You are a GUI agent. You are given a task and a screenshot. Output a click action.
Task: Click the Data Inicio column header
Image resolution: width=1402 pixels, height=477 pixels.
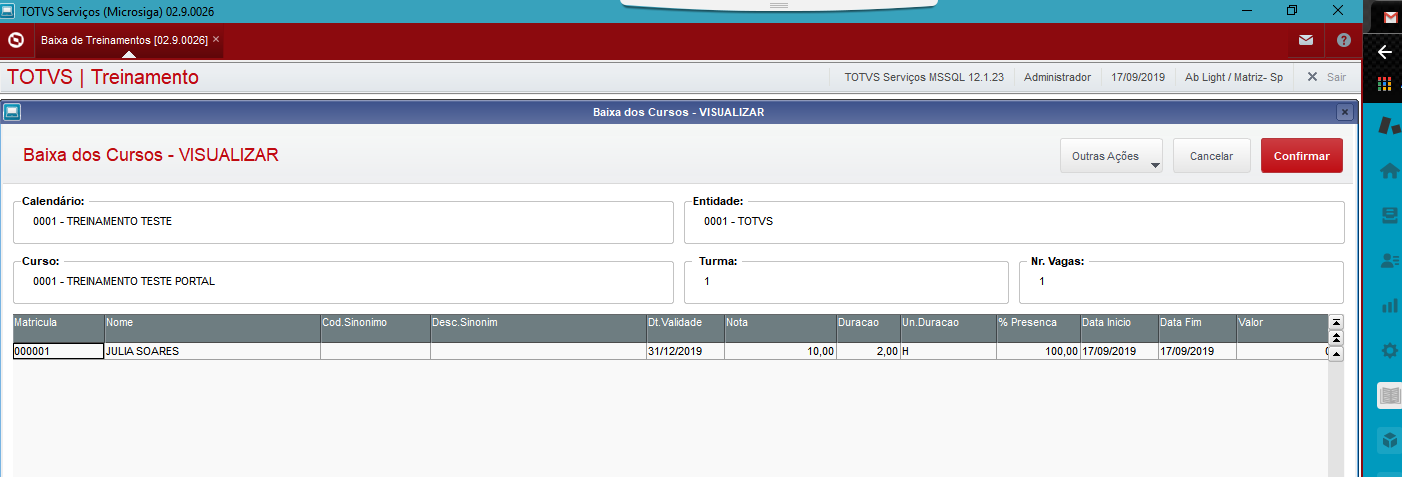tap(1118, 328)
